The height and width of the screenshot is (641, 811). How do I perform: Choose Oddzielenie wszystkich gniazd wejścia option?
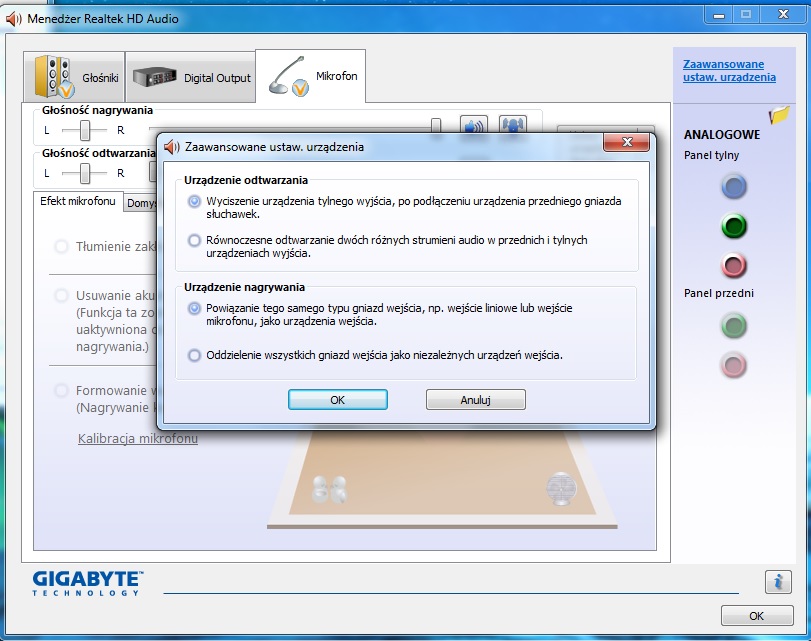(x=194, y=355)
